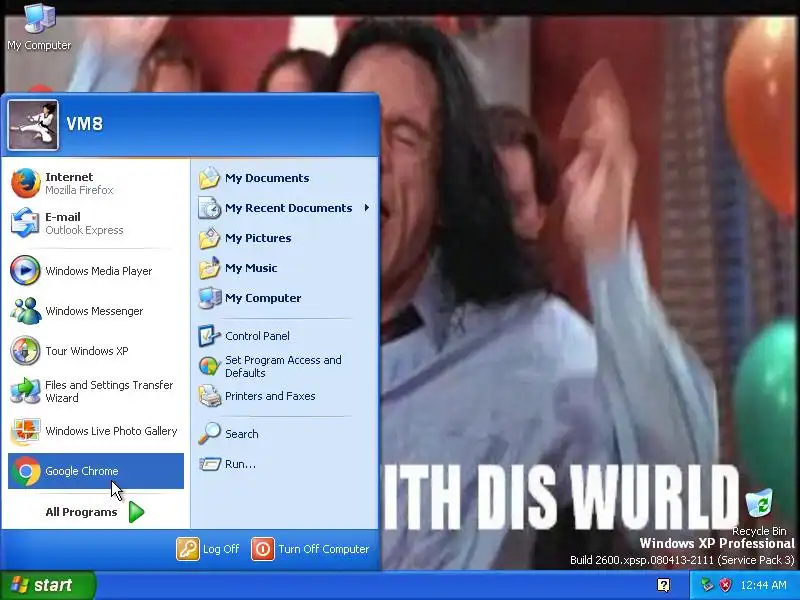Viewport: 800px width, 600px height.
Task: Click the help question mark taskbar icon
Action: (664, 585)
